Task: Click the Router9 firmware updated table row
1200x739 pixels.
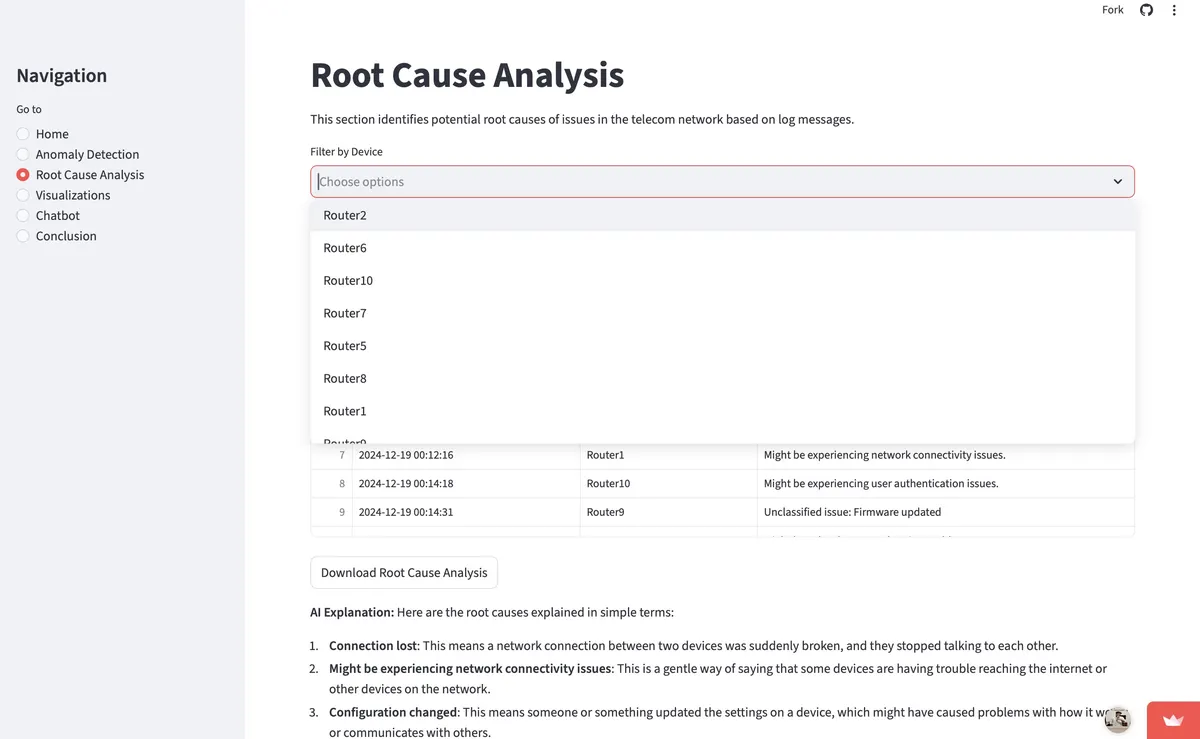Action: pyautogui.click(x=700, y=511)
